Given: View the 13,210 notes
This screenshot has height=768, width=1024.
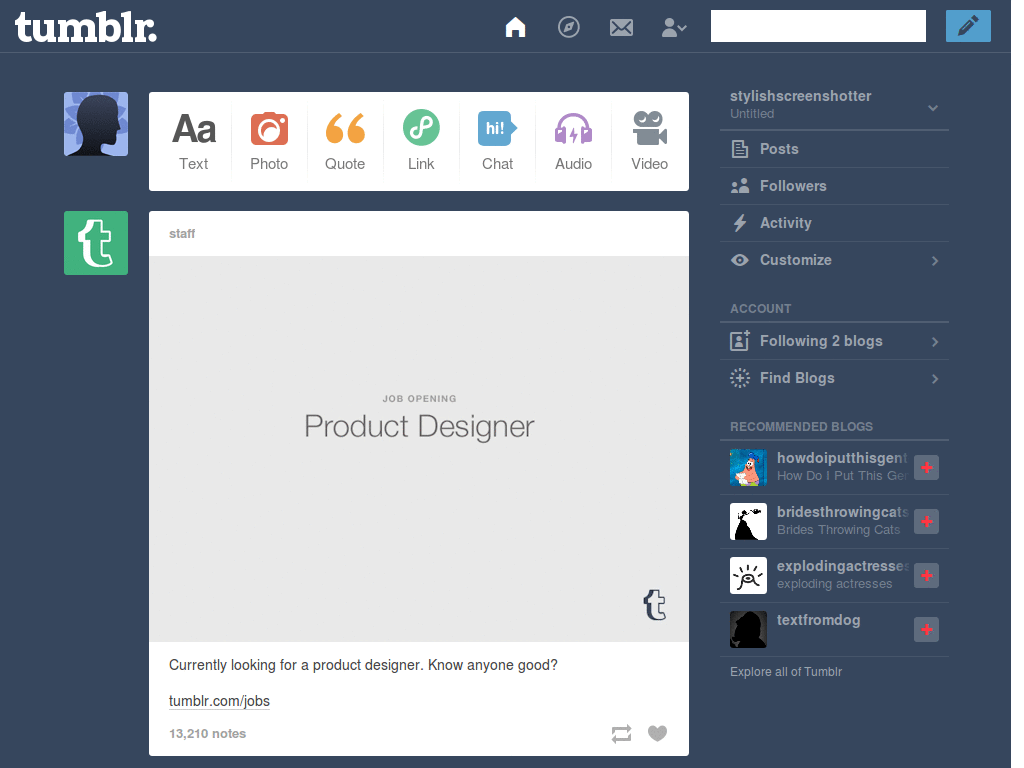Looking at the screenshot, I should click(208, 733).
